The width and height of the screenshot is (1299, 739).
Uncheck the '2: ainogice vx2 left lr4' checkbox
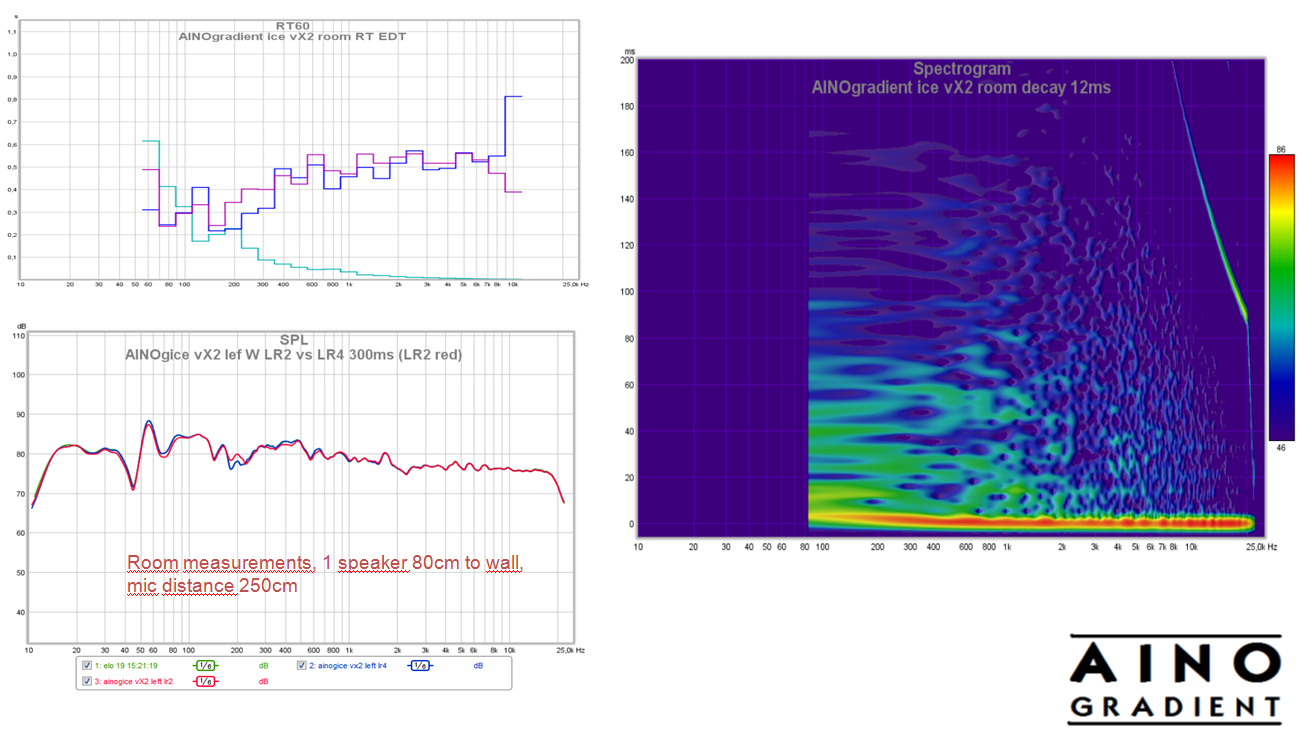pyautogui.click(x=302, y=666)
